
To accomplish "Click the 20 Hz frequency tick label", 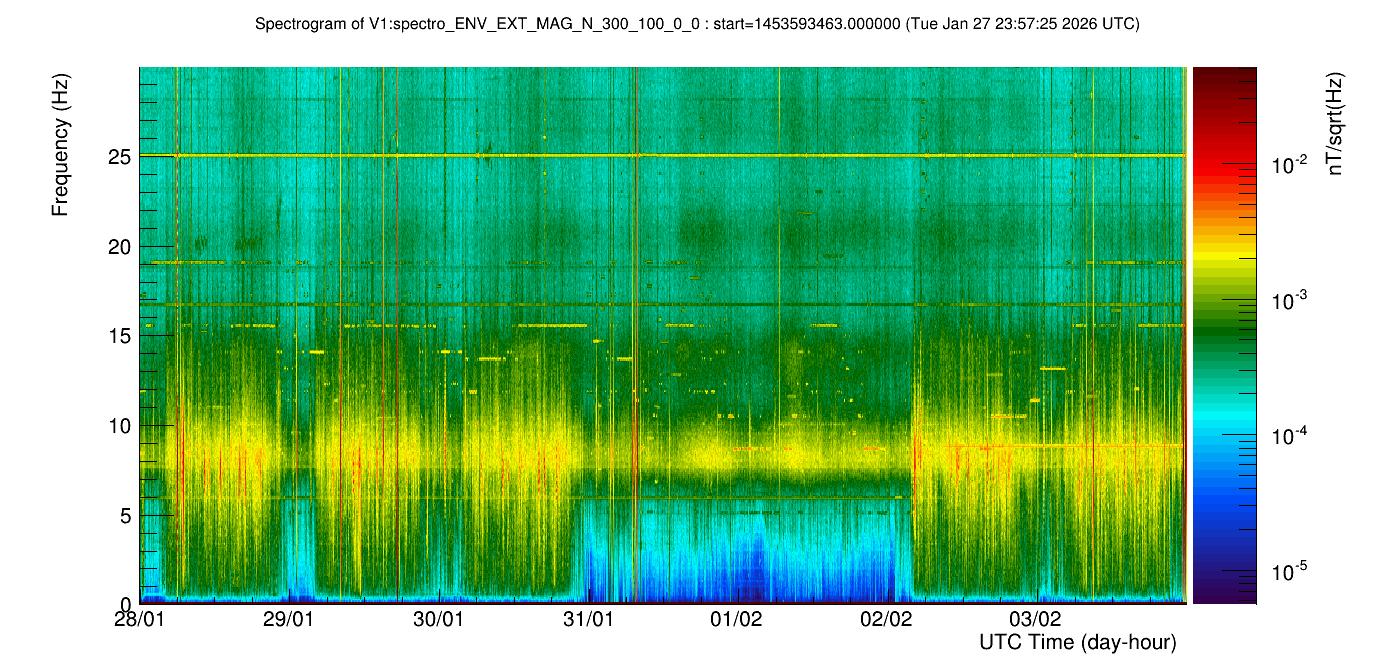I will click(x=120, y=246).
